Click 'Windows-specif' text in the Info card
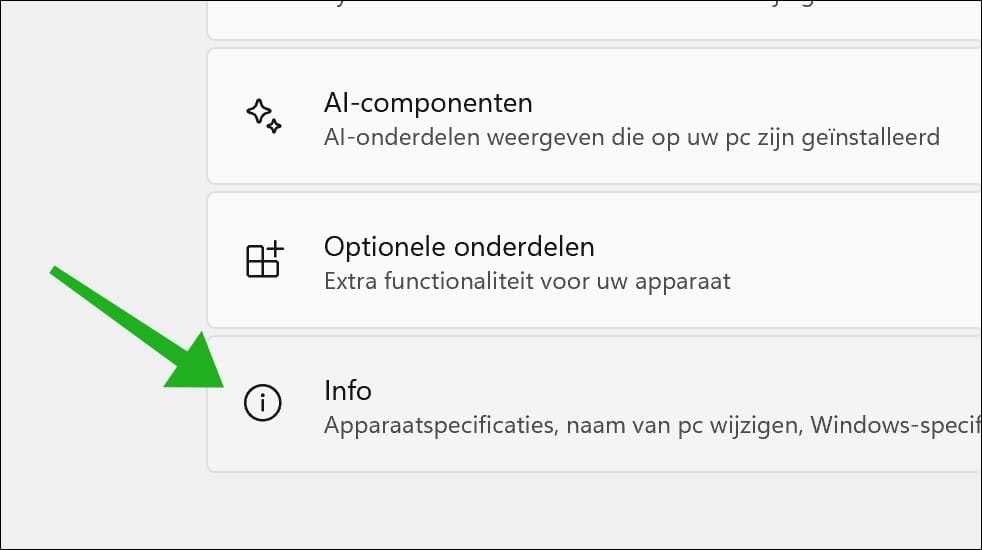982x550 pixels. 893,425
